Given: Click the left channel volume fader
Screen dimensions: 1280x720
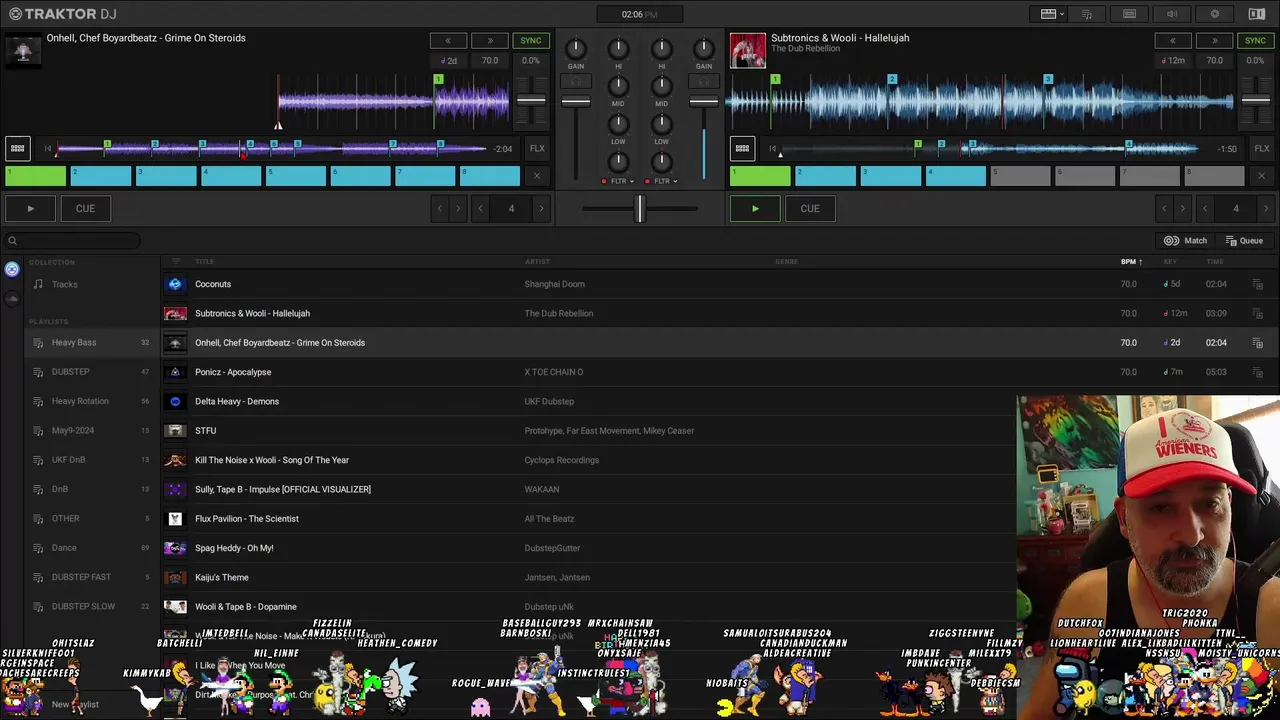Looking at the screenshot, I should coord(576,102).
